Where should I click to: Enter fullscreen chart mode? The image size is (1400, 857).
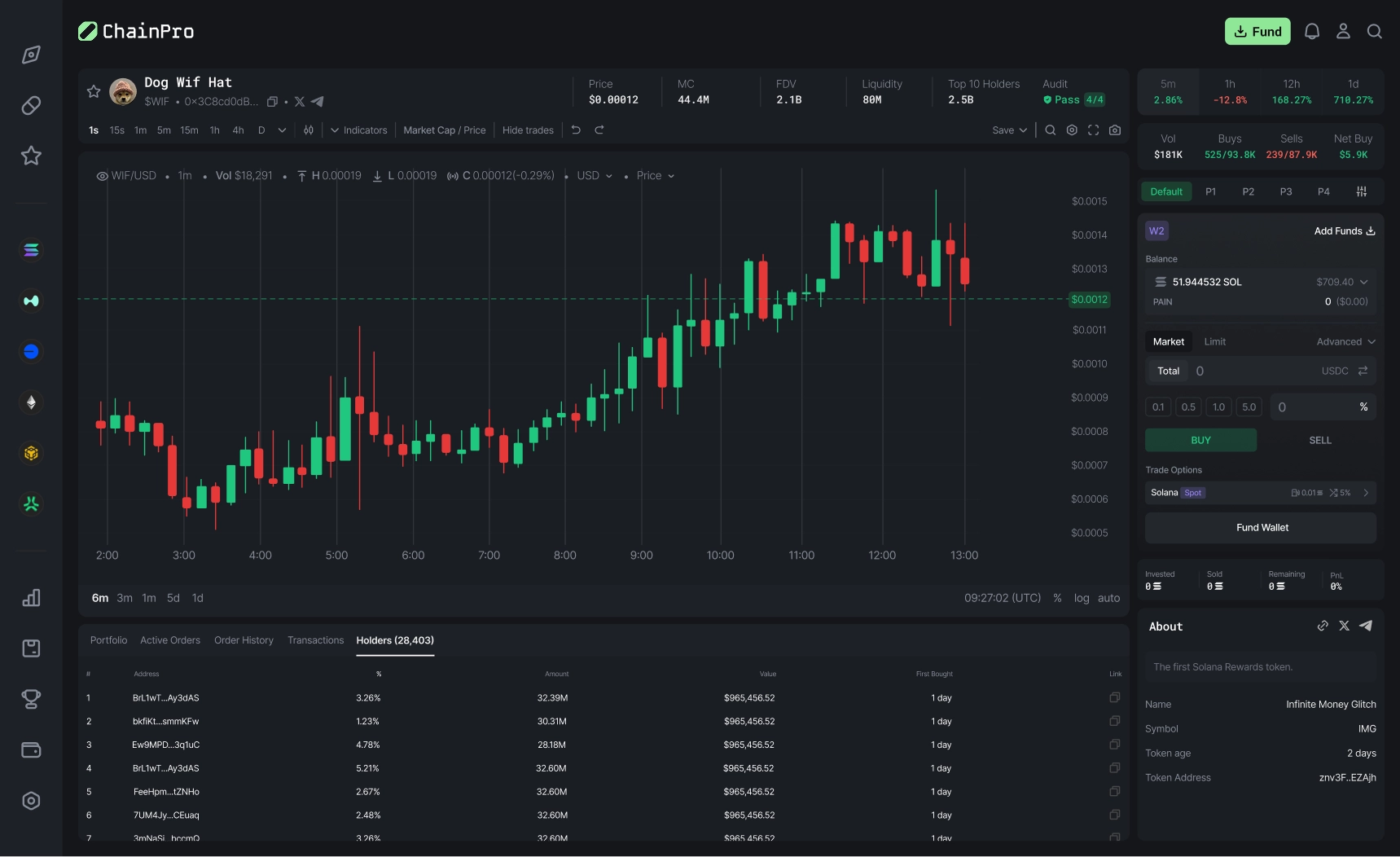click(1094, 130)
